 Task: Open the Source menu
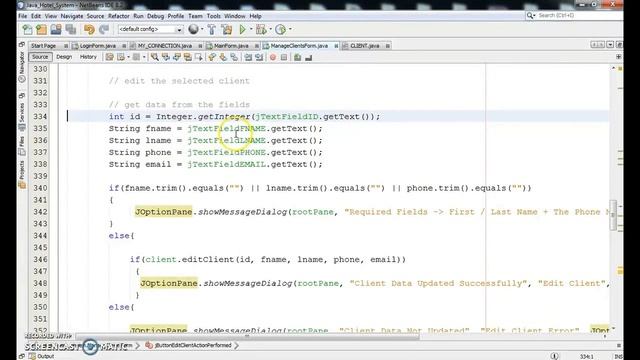click(x=96, y=16)
